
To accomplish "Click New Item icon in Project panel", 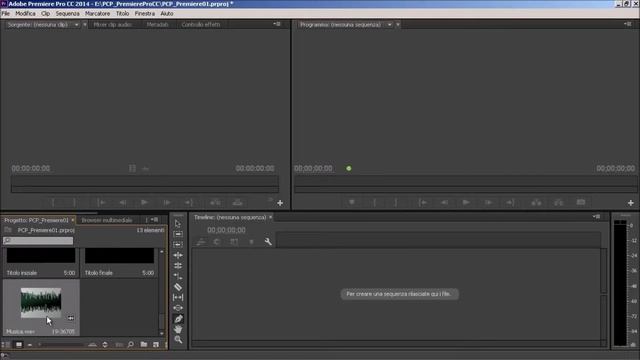I will [x=156, y=345].
